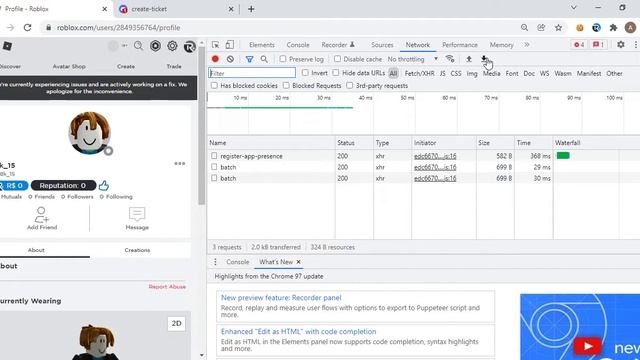The width and height of the screenshot is (640, 360).
Task: Open the Roblox Robux icon
Action: pyautogui.click(x=155, y=46)
